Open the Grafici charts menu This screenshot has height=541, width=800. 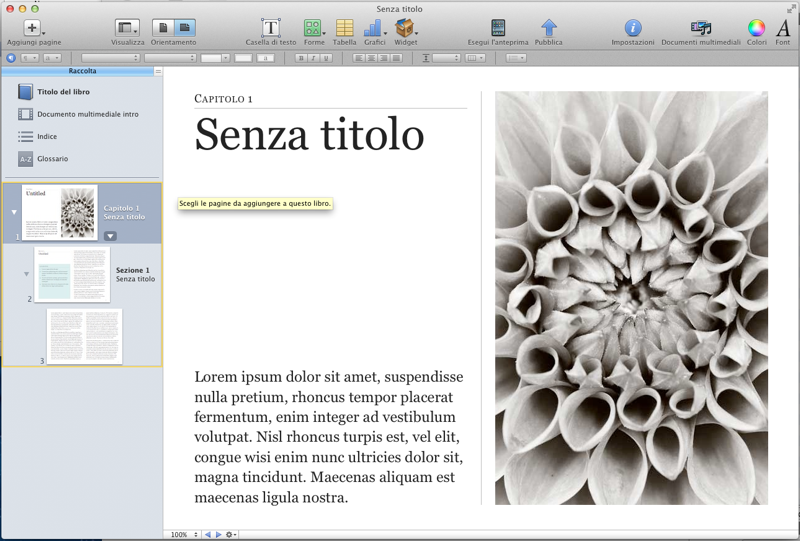(374, 28)
